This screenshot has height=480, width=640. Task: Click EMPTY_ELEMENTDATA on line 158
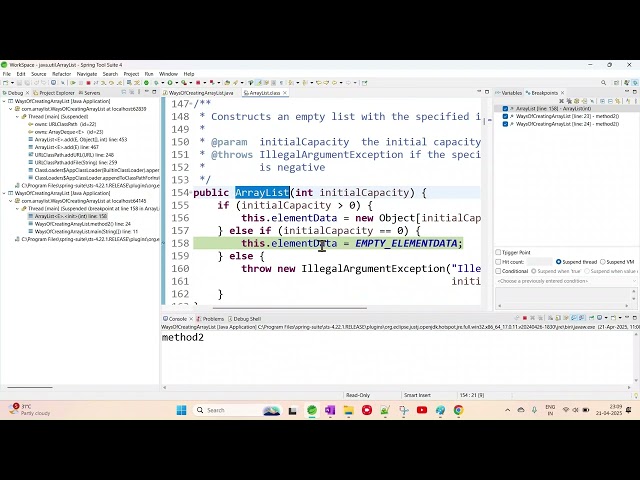[406, 243]
